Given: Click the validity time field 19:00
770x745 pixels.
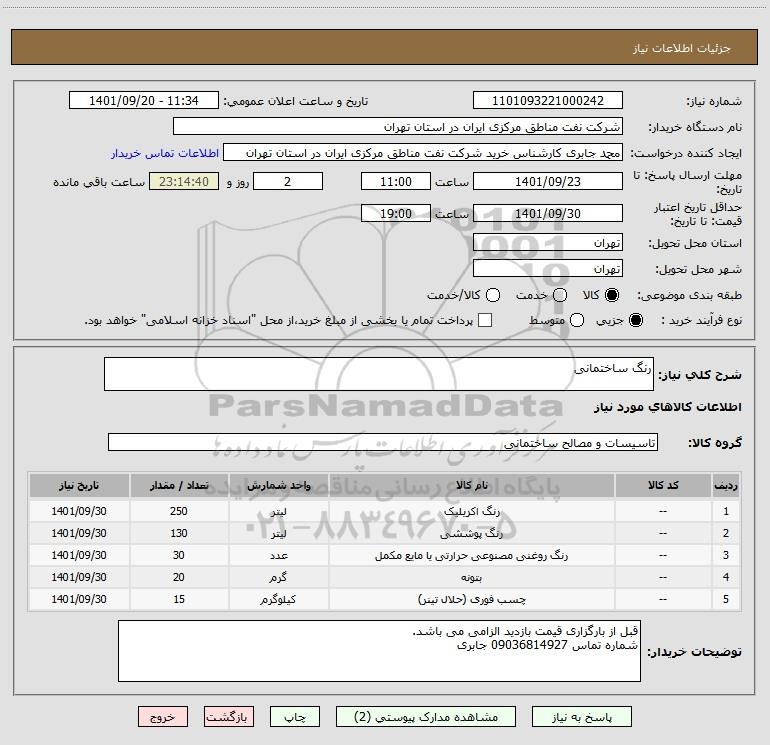Looking at the screenshot, I should click(x=396, y=213).
